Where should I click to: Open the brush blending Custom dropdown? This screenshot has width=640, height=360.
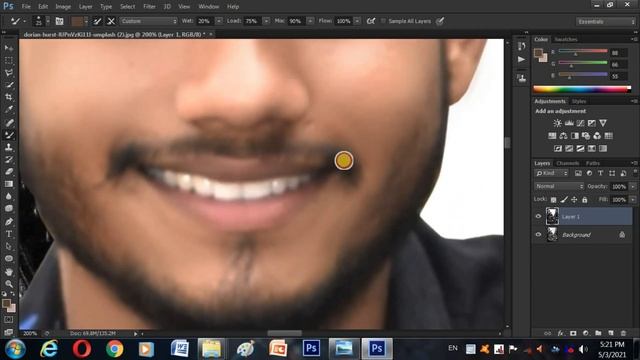pos(149,21)
